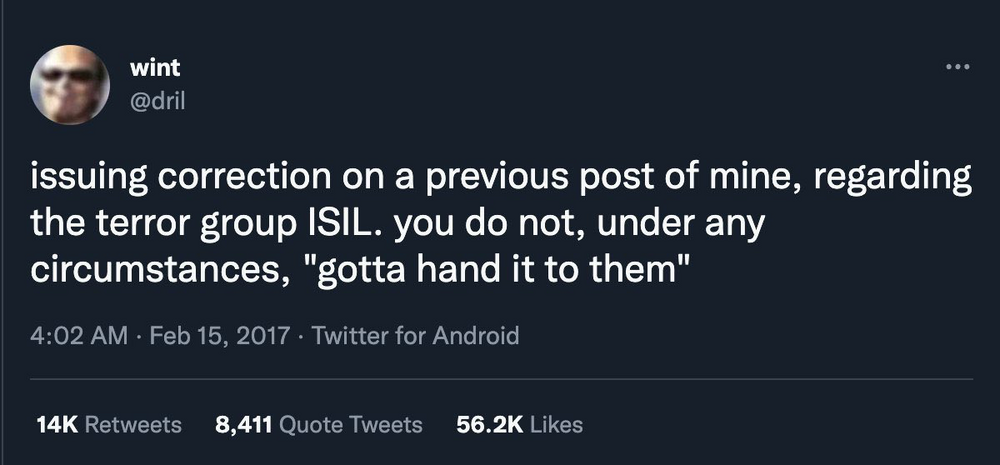Screen dimensions: 1000x465
Task: Click the @dril handle
Action: [159, 101]
